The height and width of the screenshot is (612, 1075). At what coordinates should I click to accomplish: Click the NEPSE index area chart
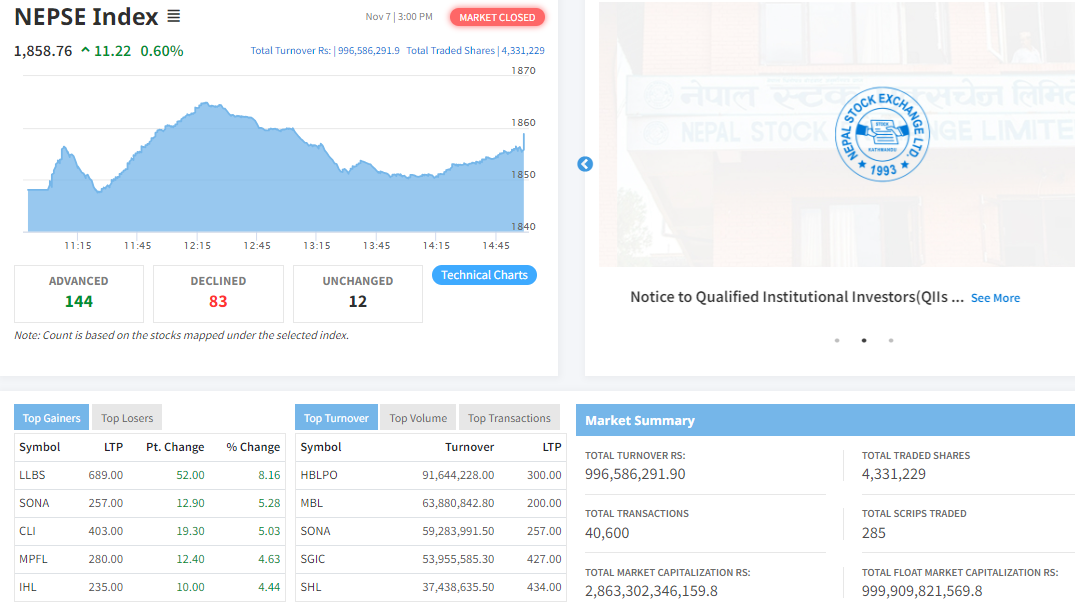click(276, 168)
